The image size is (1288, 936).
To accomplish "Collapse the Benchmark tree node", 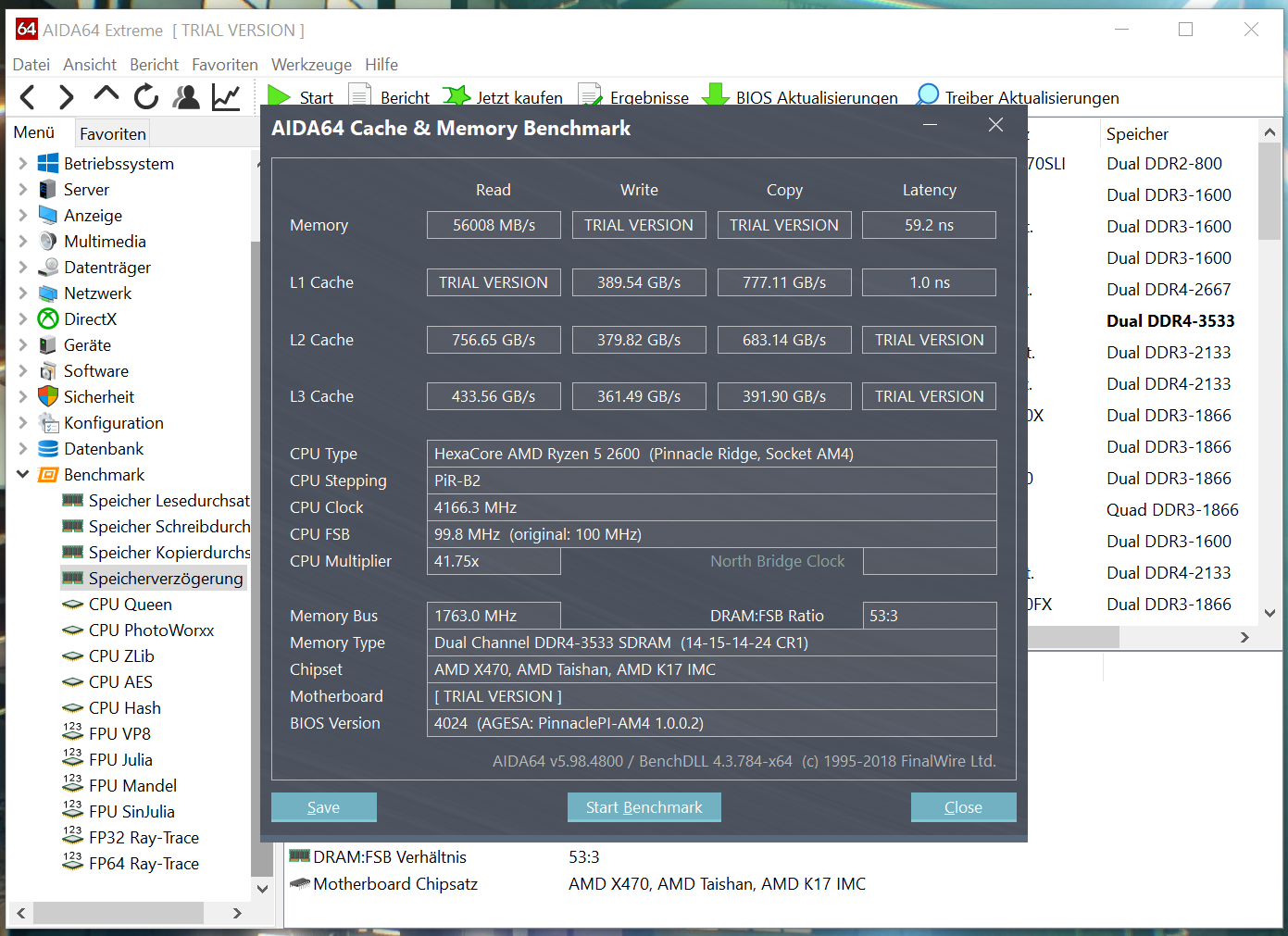I will pos(23,475).
